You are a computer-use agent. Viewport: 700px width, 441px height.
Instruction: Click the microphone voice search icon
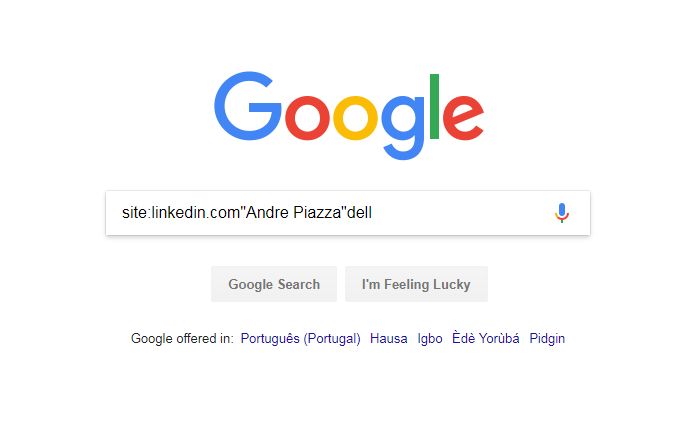point(562,213)
